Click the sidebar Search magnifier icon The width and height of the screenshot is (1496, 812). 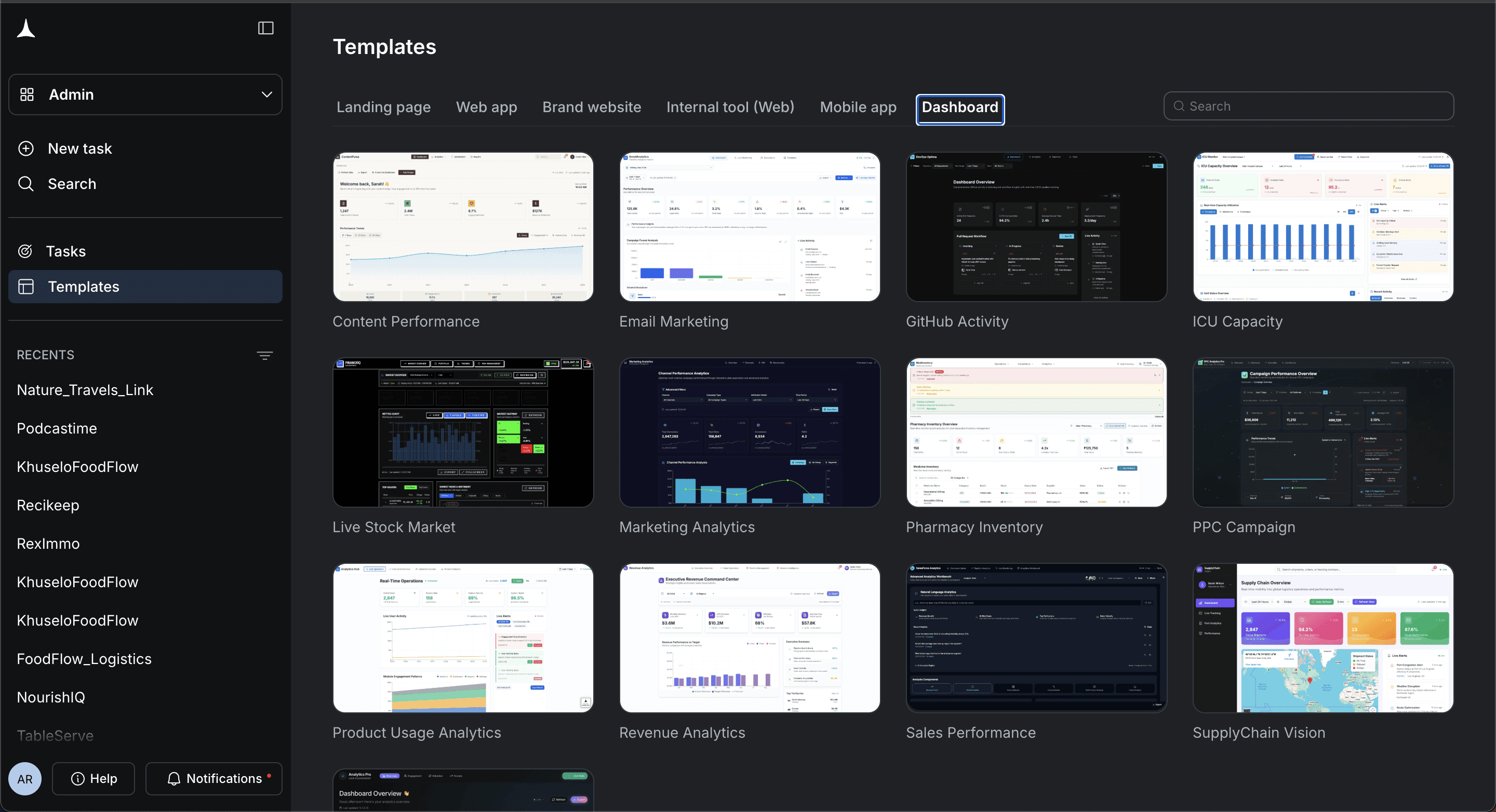pyautogui.click(x=26, y=184)
